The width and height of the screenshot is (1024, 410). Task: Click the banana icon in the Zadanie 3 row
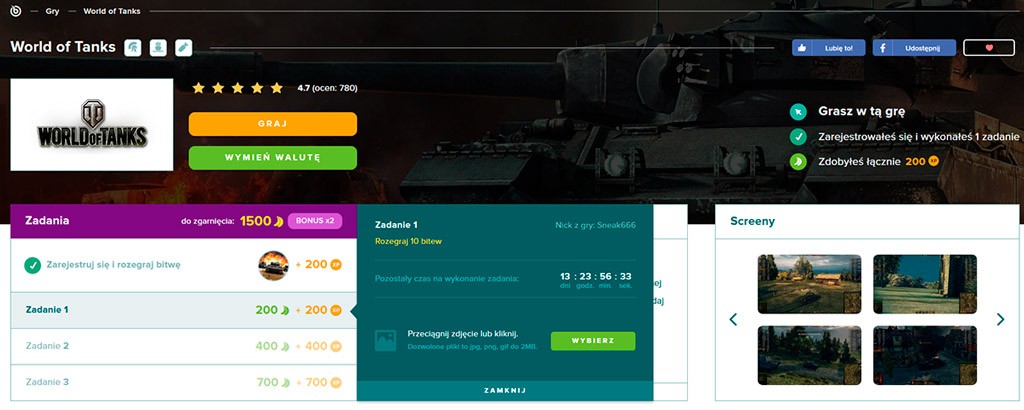coord(285,382)
